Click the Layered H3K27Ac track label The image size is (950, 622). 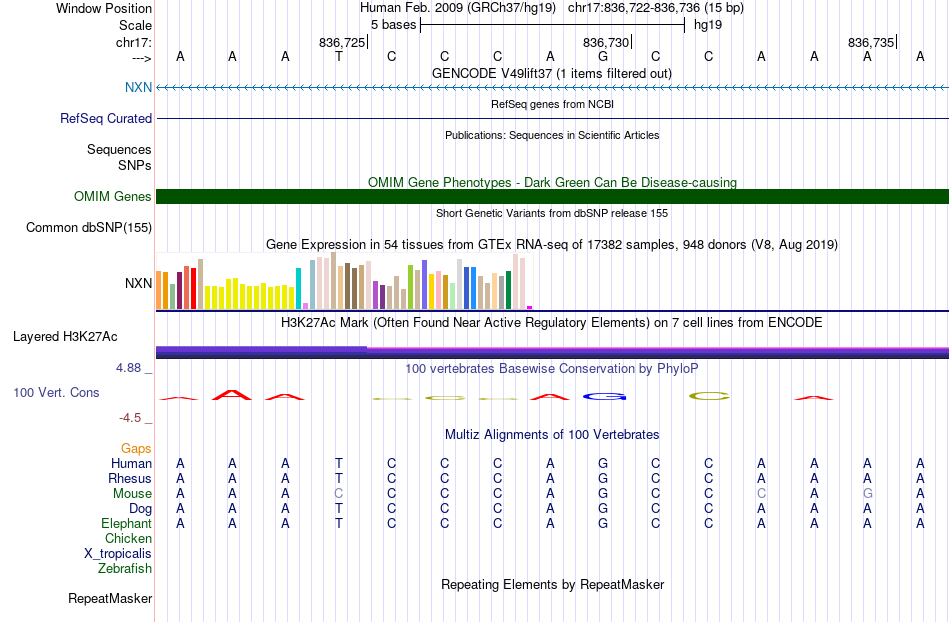[x=65, y=337]
